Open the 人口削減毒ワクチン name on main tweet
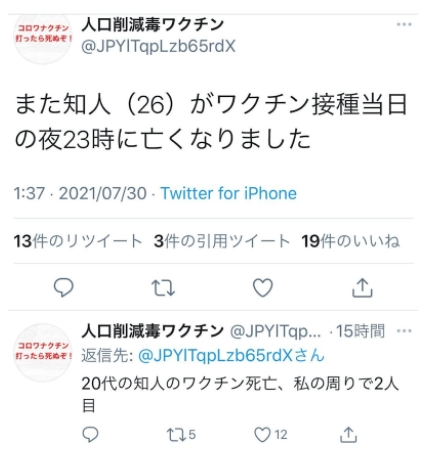 click(x=152, y=25)
